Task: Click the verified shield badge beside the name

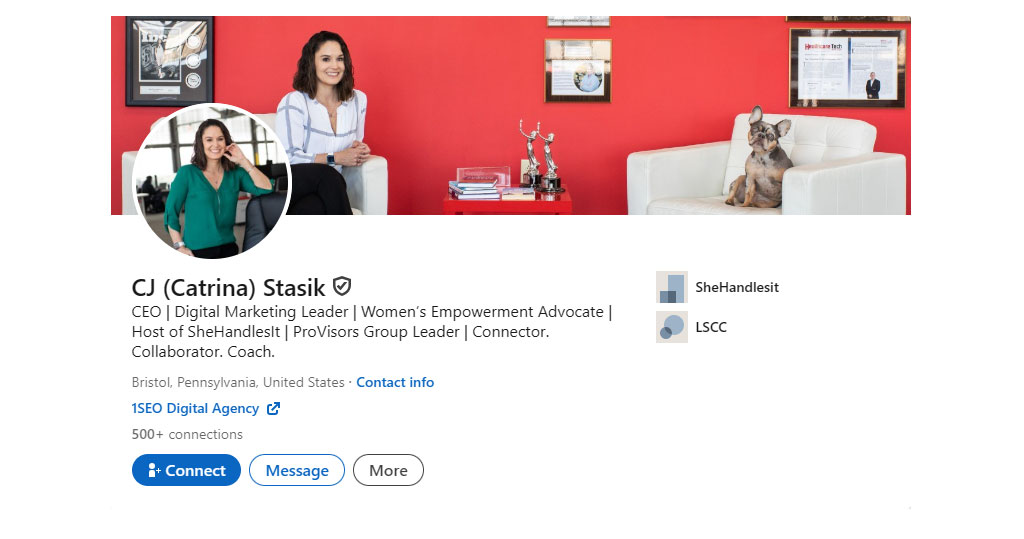Action: (342, 286)
